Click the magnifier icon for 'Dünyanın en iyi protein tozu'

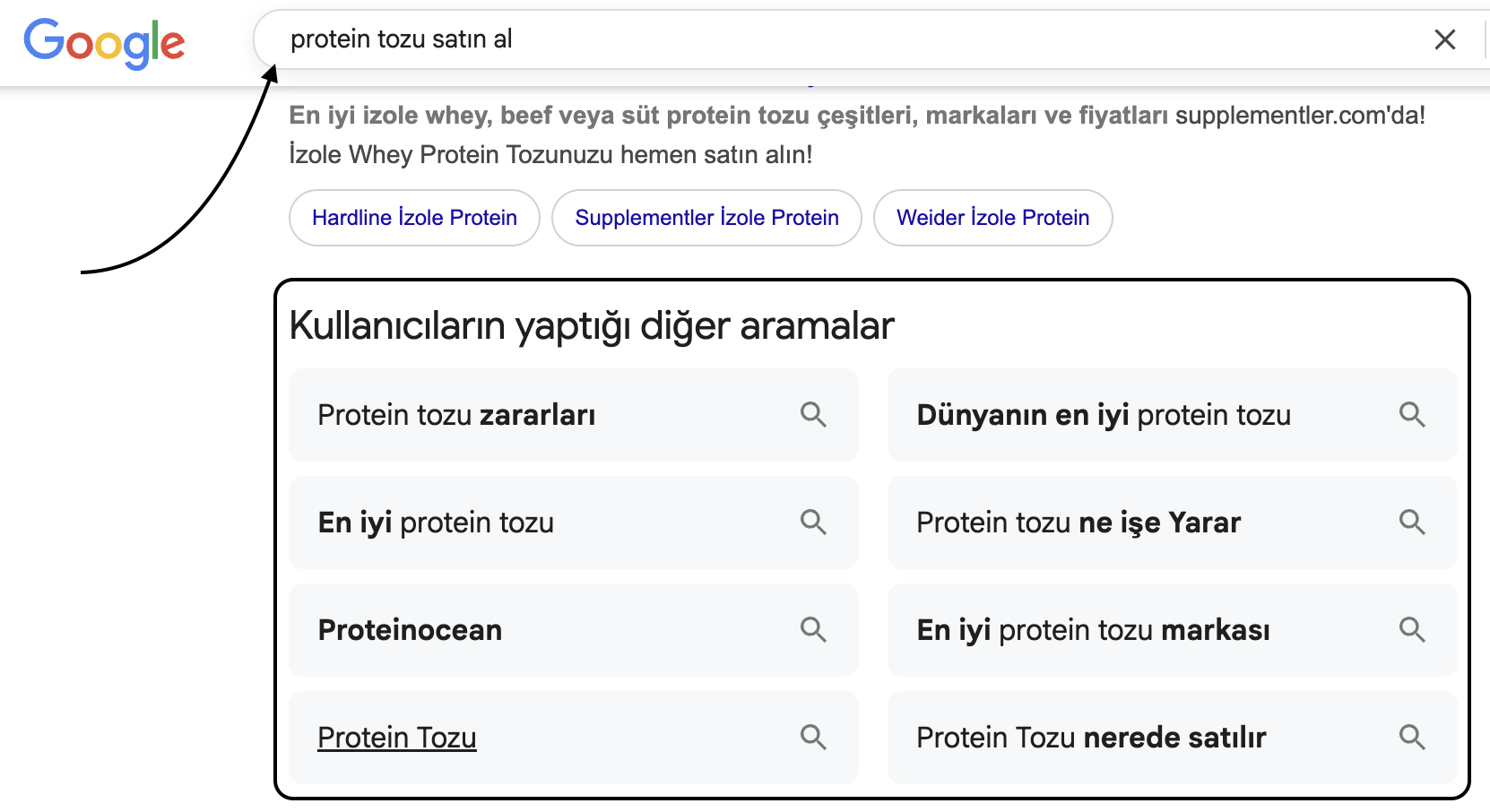(1413, 415)
